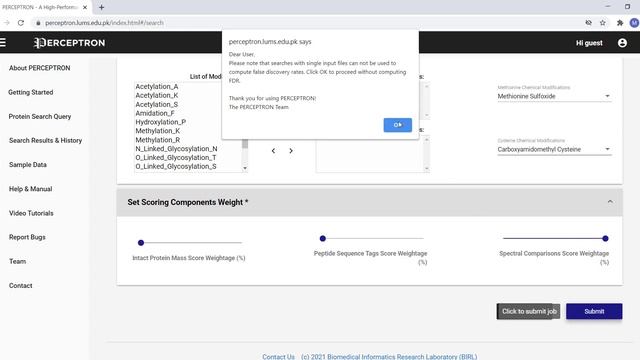Select O_Linked_Glycosylation_T in the list

pyautogui.click(x=176, y=158)
